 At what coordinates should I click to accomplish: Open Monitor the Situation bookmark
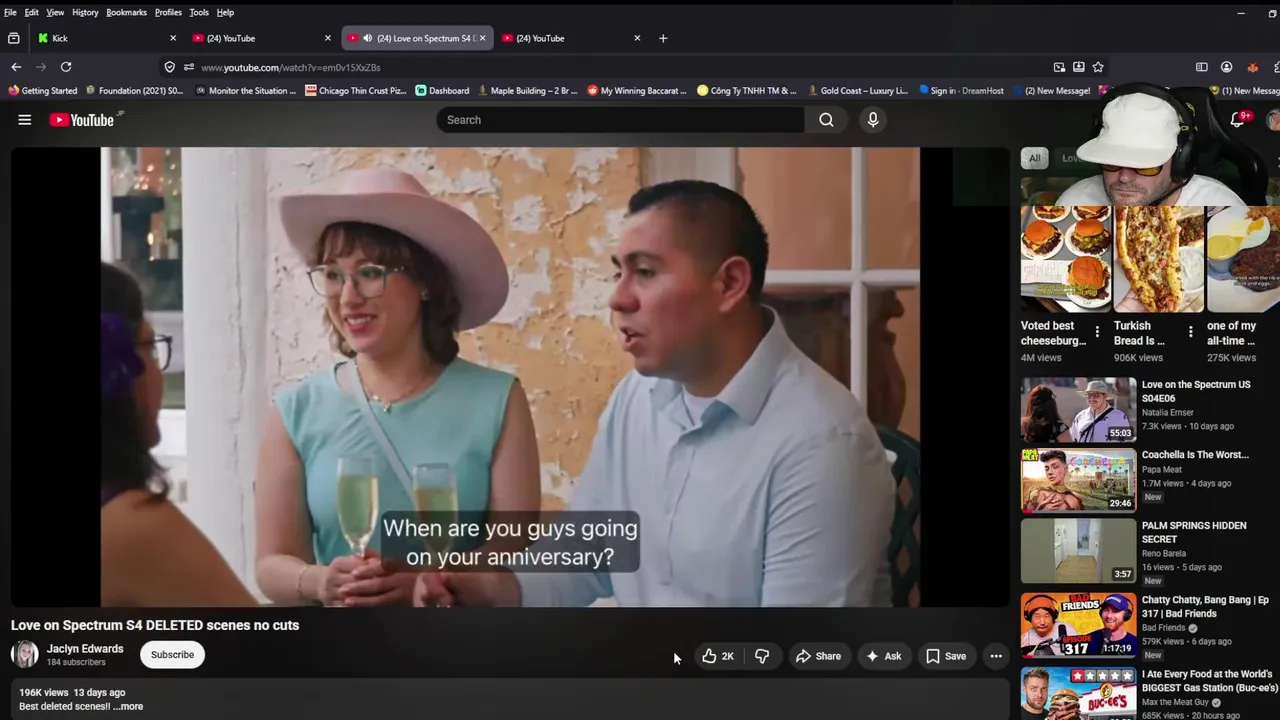246,90
